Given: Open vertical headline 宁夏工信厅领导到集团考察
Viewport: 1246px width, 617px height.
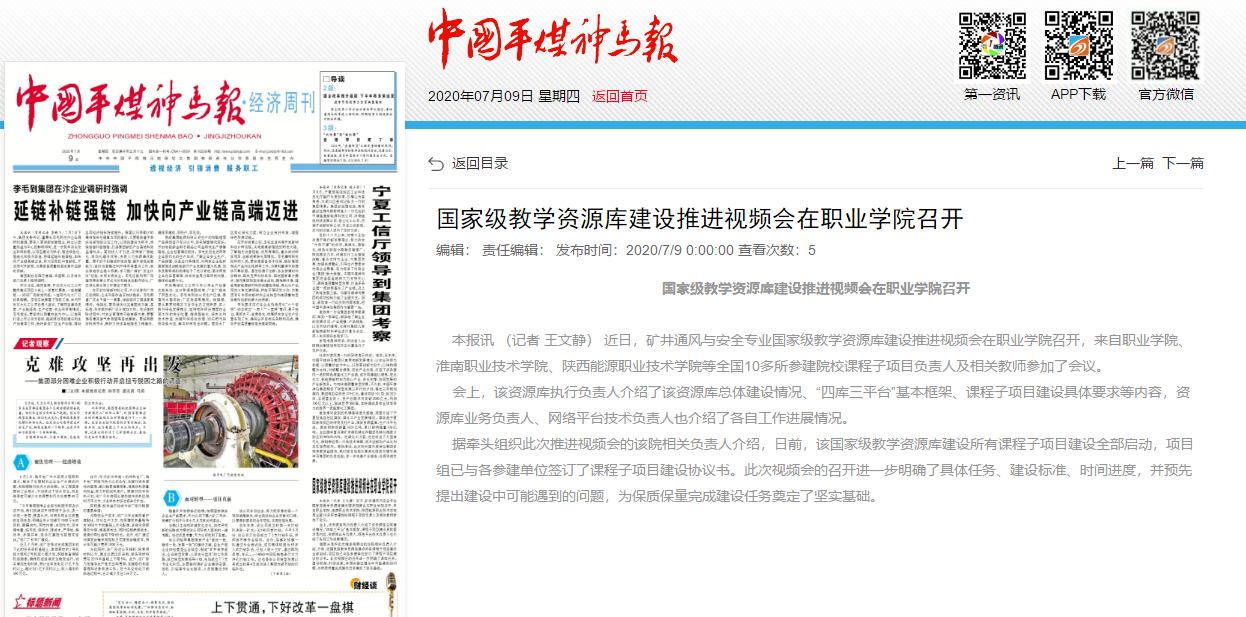Looking at the screenshot, I should click(x=381, y=263).
